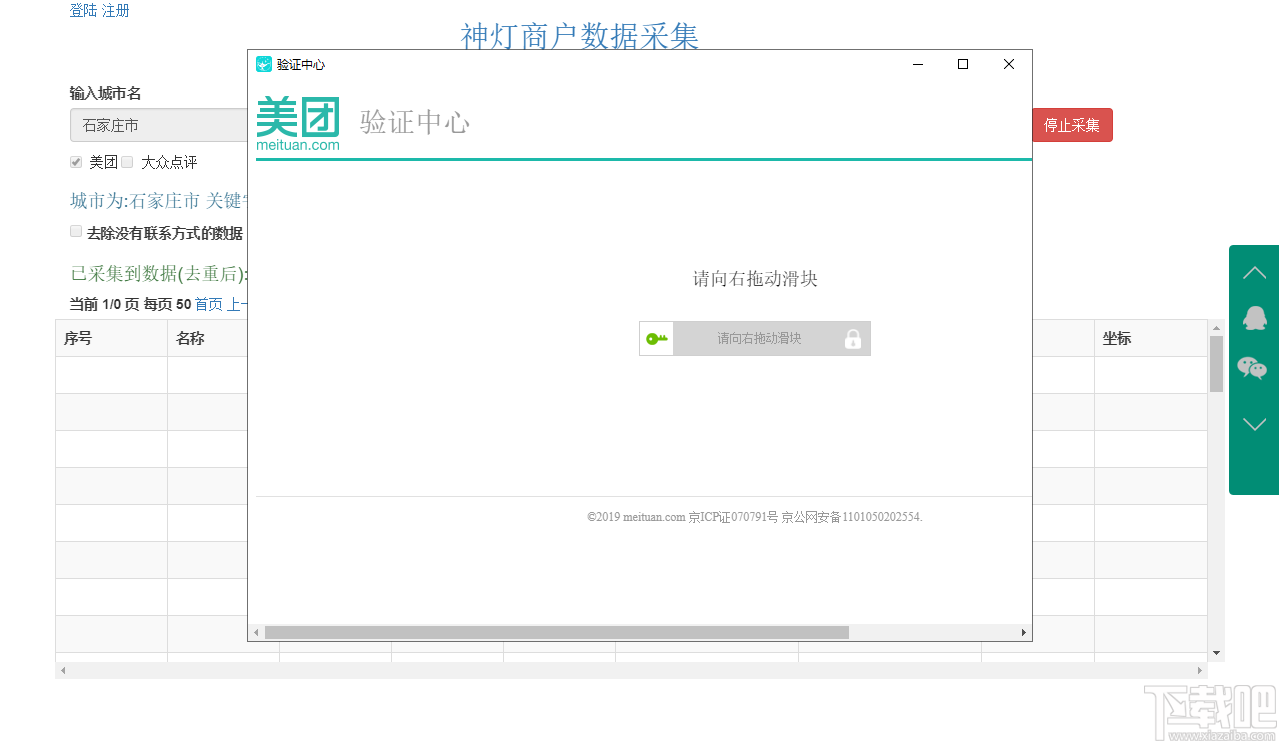Screen dimensions: 1279x741
Task: Click the table vertical scrollbar thumb
Action: (x=1216, y=363)
